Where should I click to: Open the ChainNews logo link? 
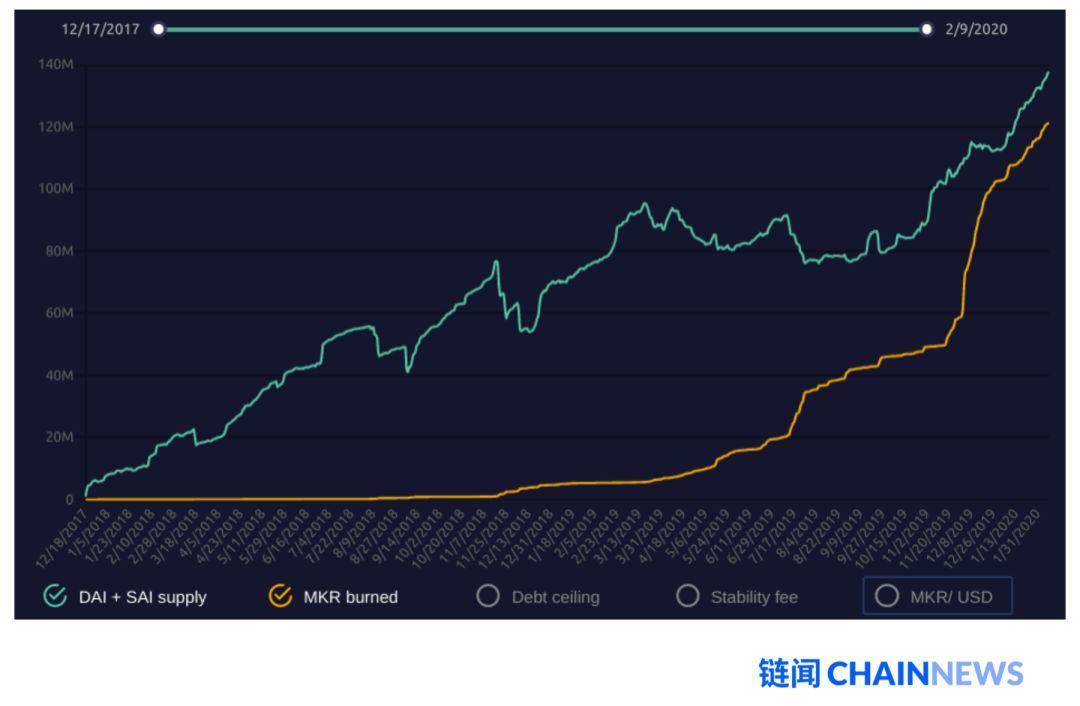(x=891, y=674)
